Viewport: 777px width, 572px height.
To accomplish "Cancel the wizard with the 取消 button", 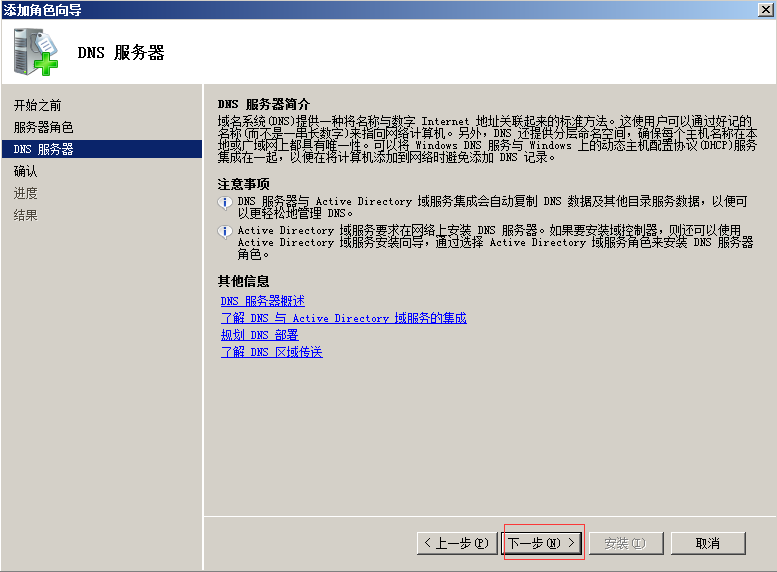I will click(708, 543).
